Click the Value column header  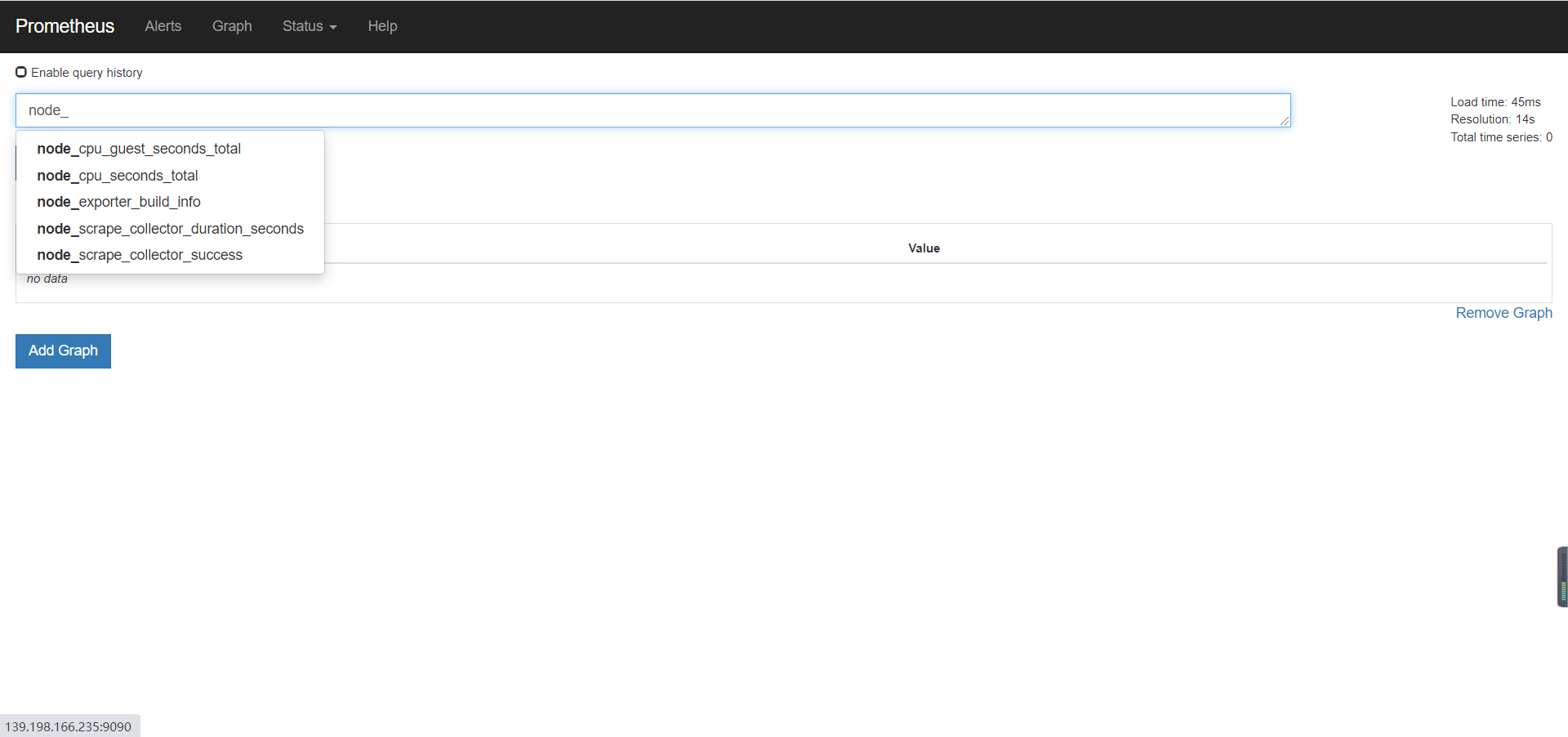click(924, 248)
